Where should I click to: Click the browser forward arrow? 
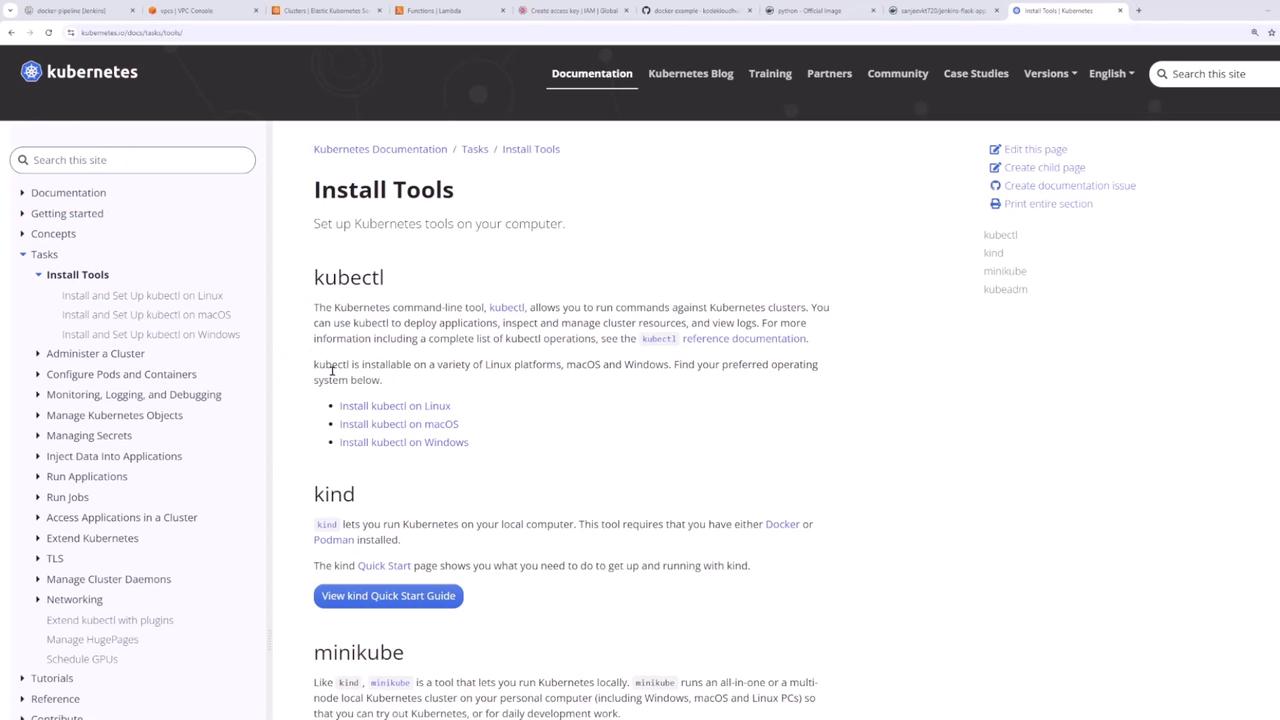tap(30, 32)
